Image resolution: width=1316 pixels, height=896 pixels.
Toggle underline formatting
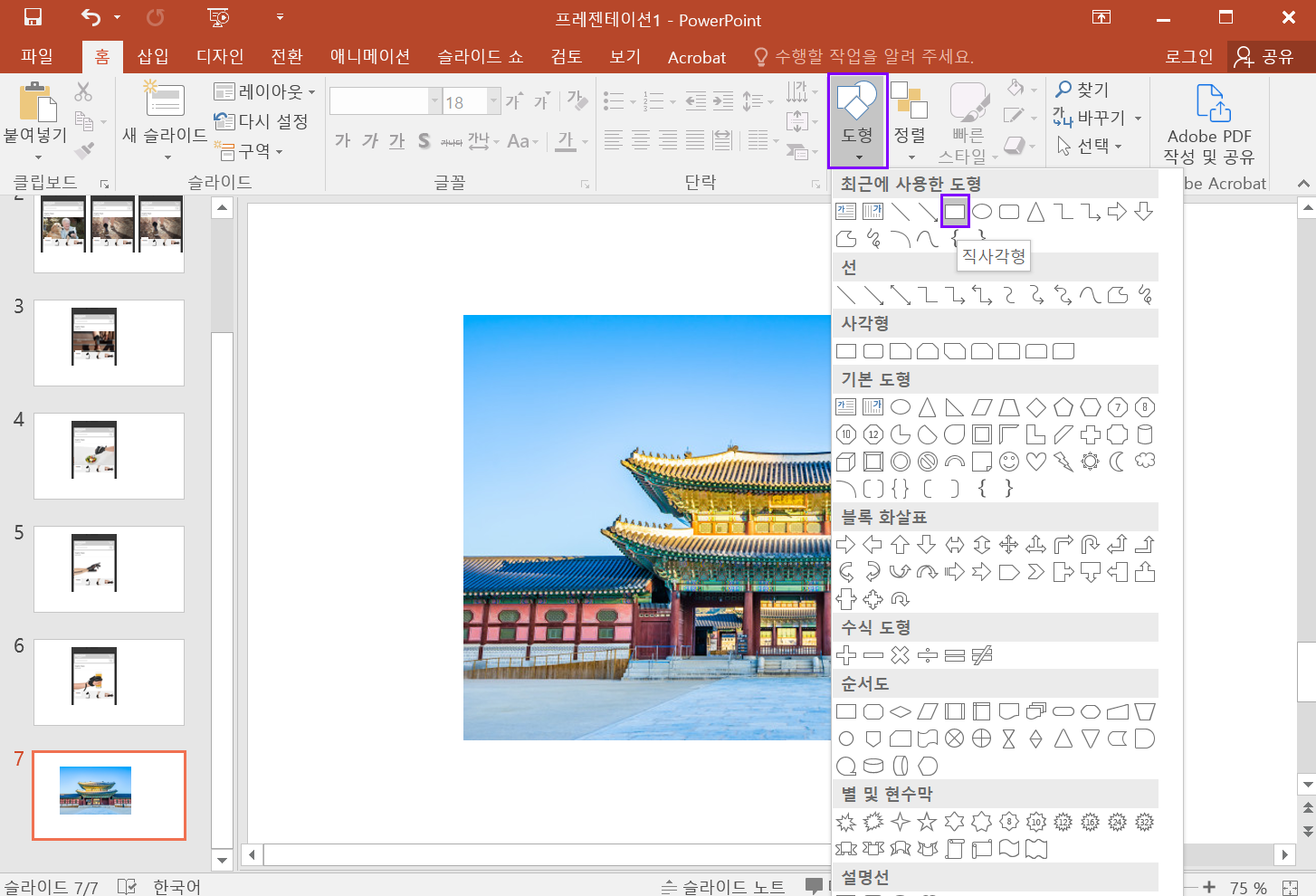tap(397, 140)
